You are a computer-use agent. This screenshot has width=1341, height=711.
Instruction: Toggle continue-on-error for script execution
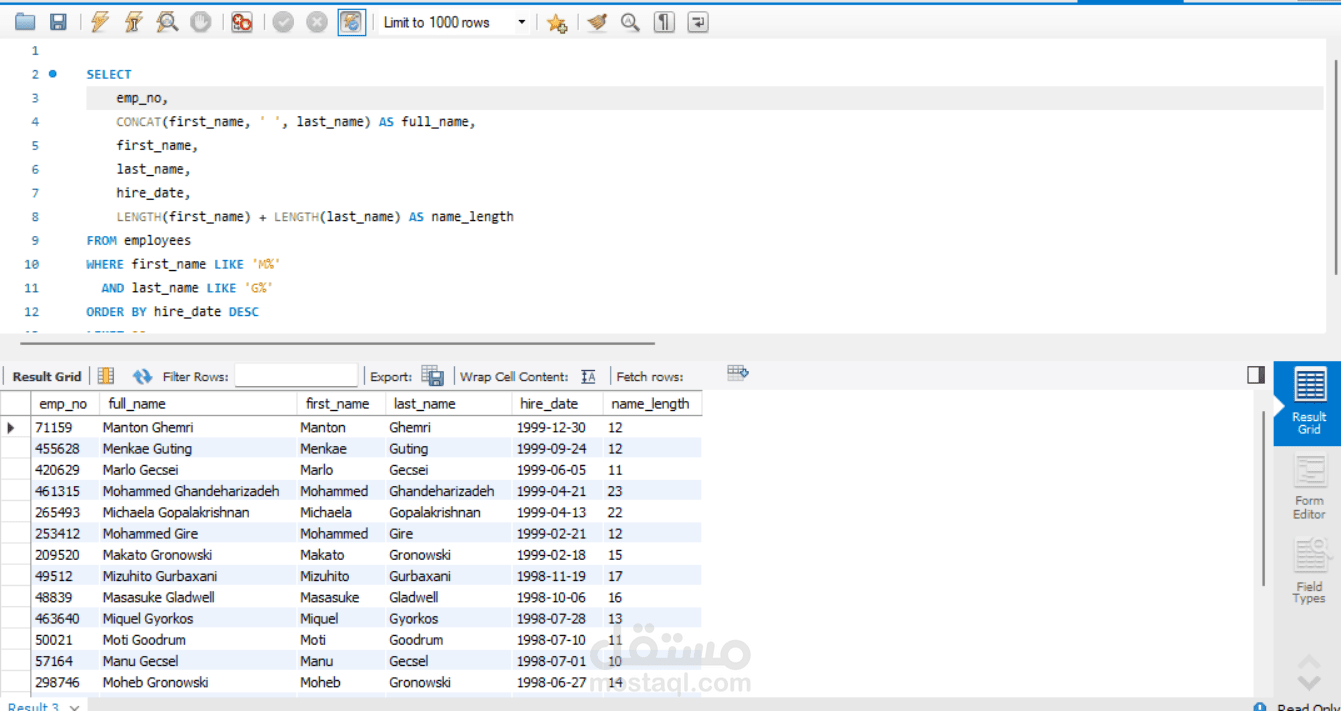pos(242,22)
